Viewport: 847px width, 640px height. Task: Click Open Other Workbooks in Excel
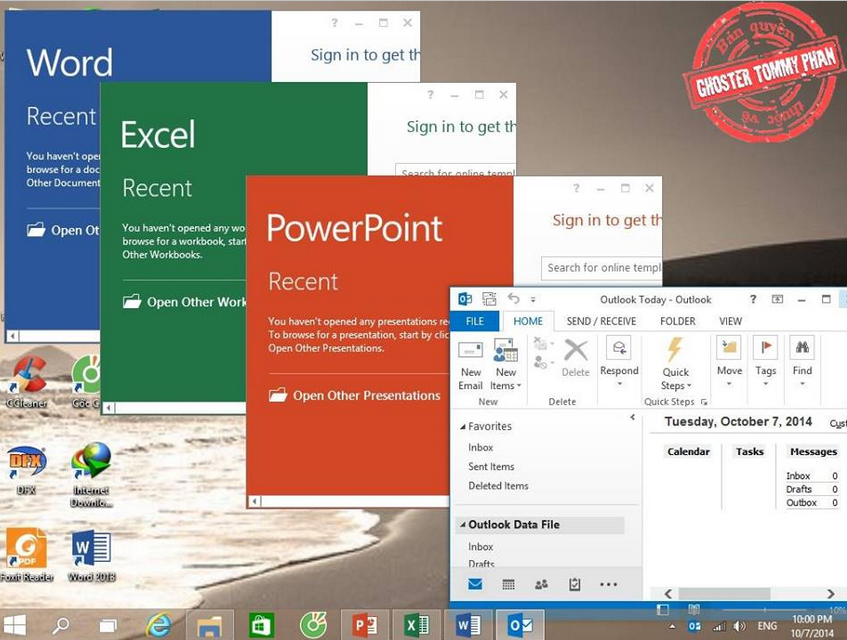tap(184, 302)
